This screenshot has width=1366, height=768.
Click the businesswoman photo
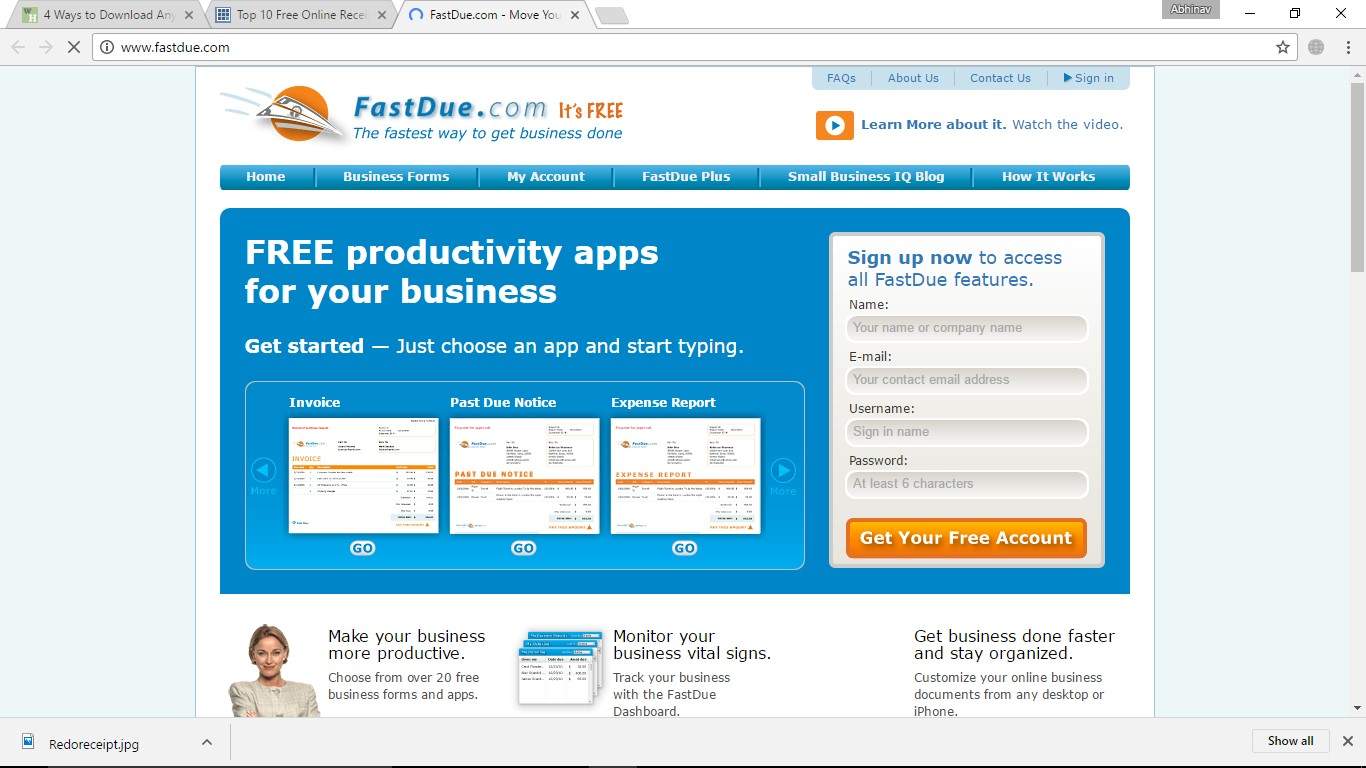click(272, 670)
